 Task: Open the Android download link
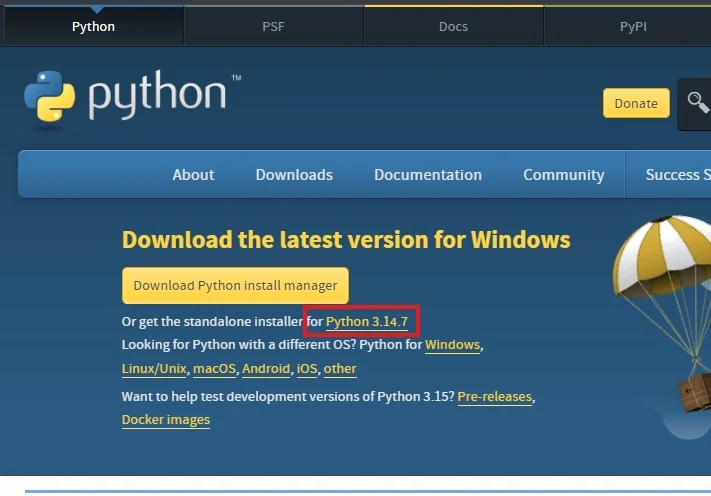tap(266, 369)
